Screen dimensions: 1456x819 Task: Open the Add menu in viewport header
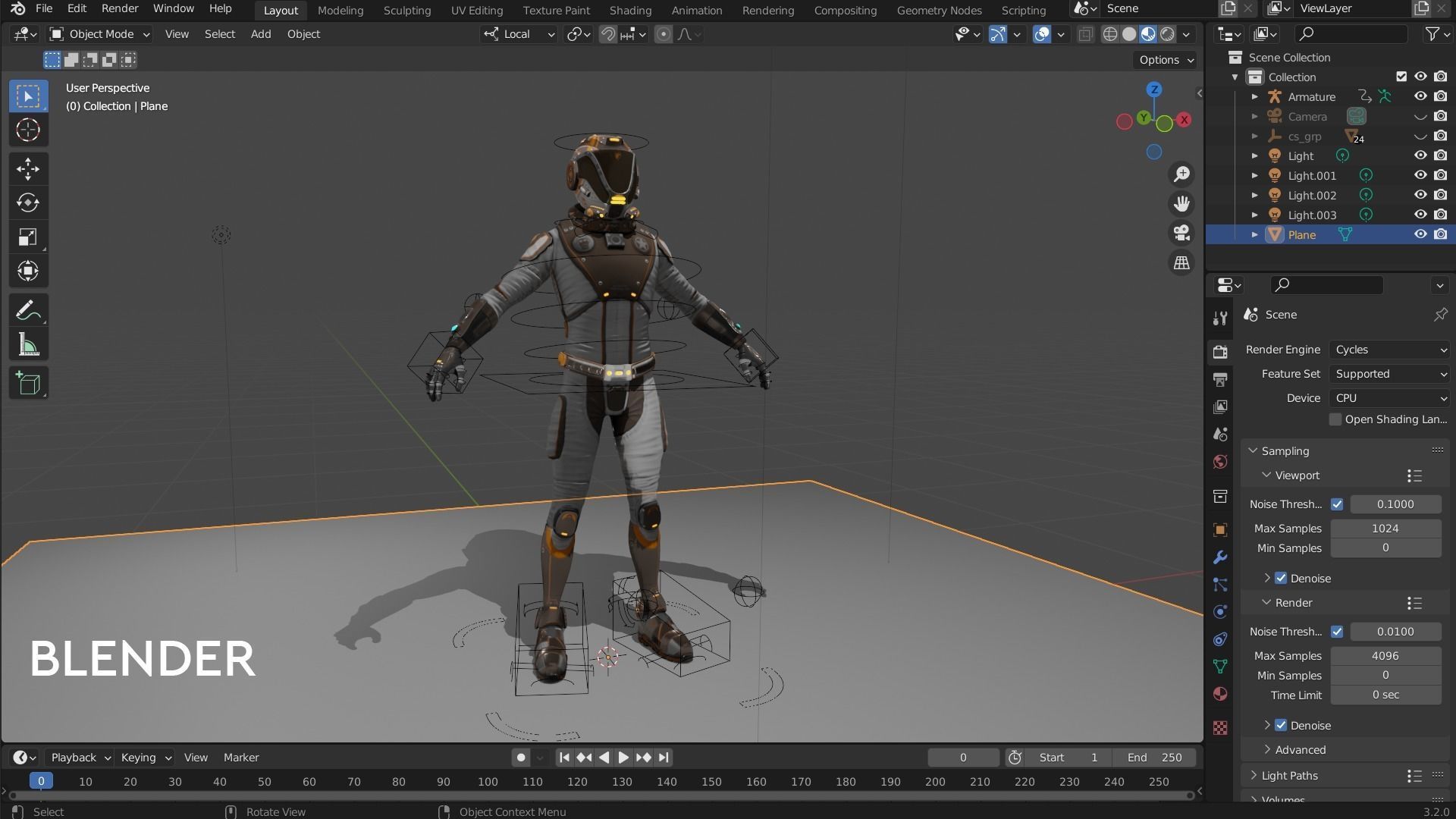click(x=261, y=34)
